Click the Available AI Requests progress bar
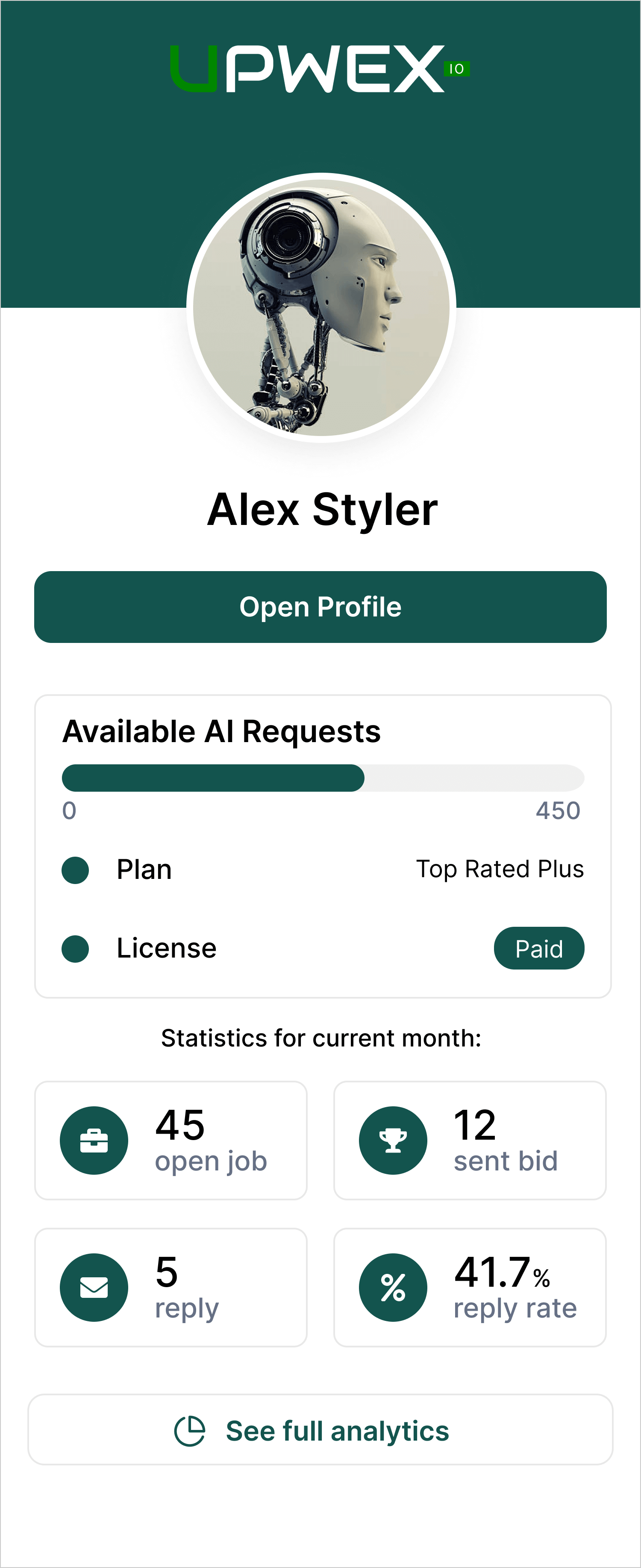Viewport: 641px width, 1568px height. click(x=323, y=778)
